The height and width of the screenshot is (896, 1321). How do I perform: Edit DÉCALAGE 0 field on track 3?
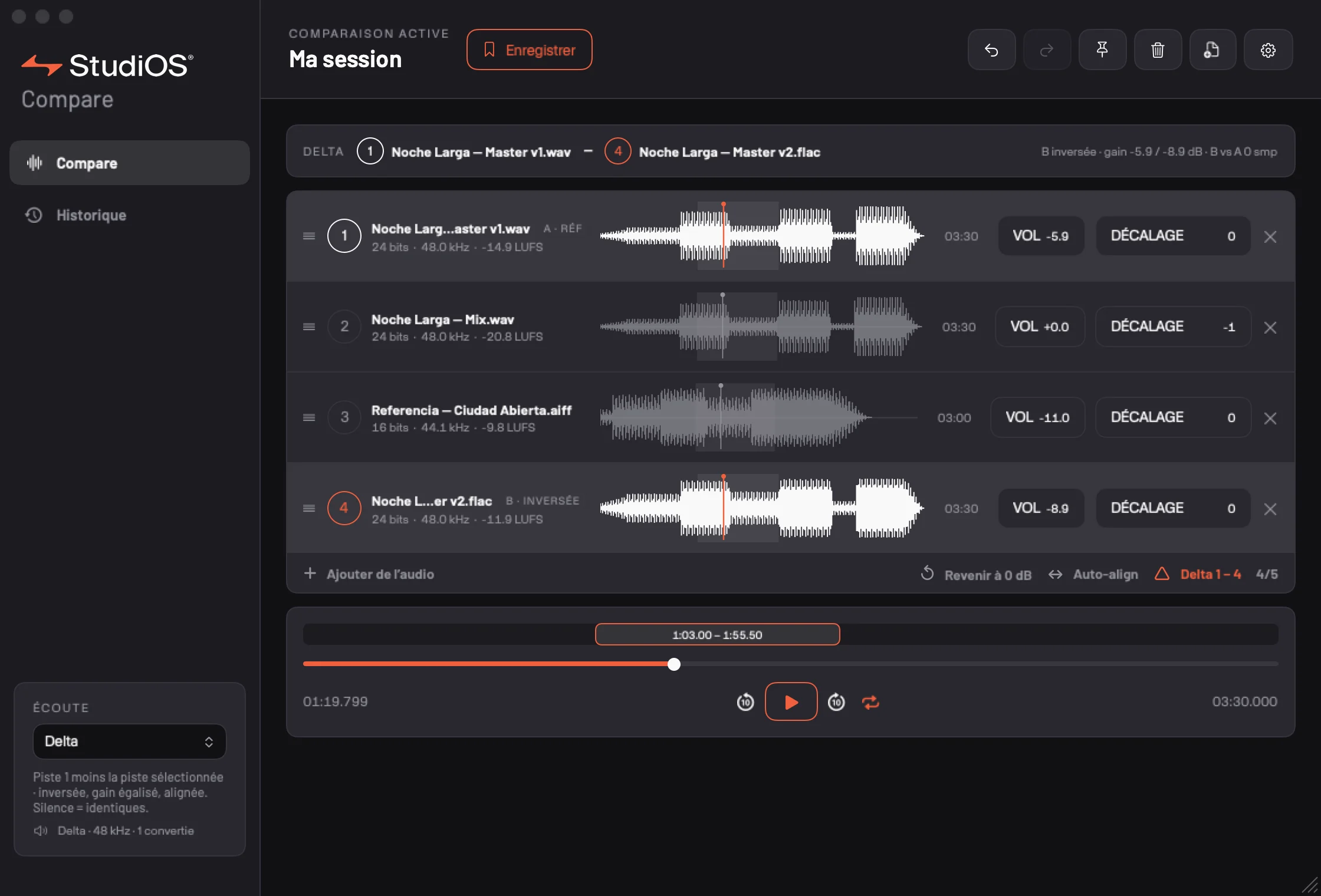1173,417
